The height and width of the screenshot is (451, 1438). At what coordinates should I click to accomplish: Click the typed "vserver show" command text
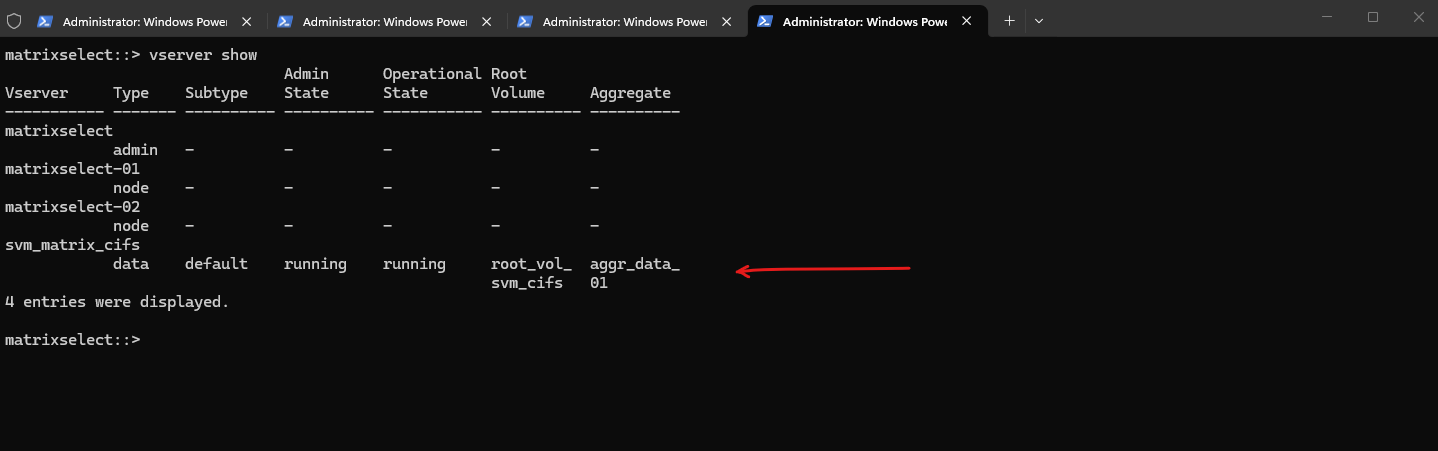tap(203, 55)
